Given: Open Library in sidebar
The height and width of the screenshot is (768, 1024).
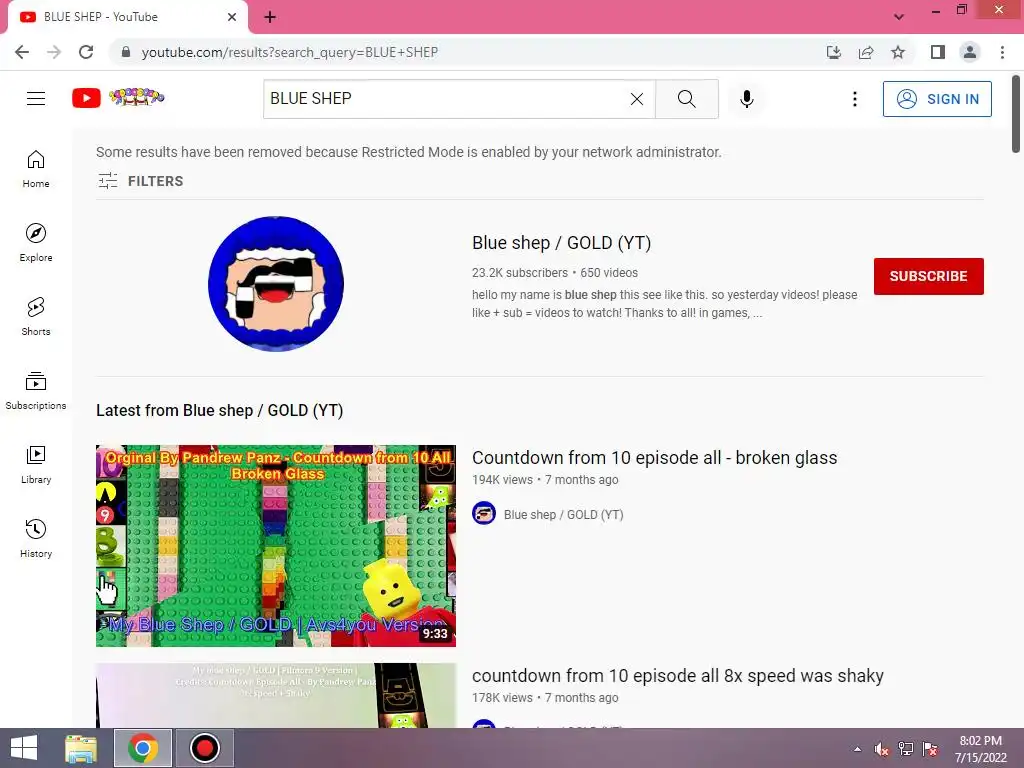Looking at the screenshot, I should 36,464.
